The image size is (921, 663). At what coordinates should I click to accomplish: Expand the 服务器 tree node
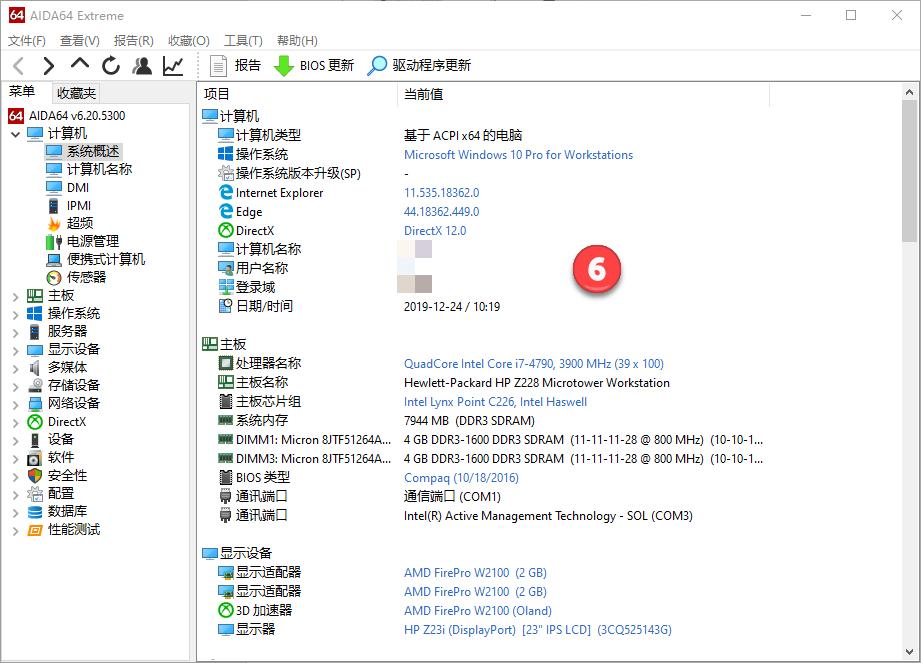click(x=15, y=333)
